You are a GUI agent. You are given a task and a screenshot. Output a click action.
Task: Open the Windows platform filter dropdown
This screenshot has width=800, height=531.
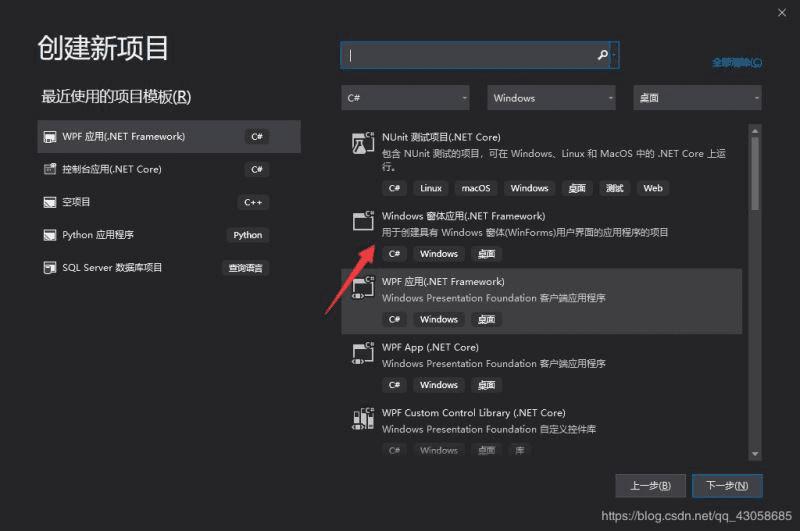[x=551, y=98]
